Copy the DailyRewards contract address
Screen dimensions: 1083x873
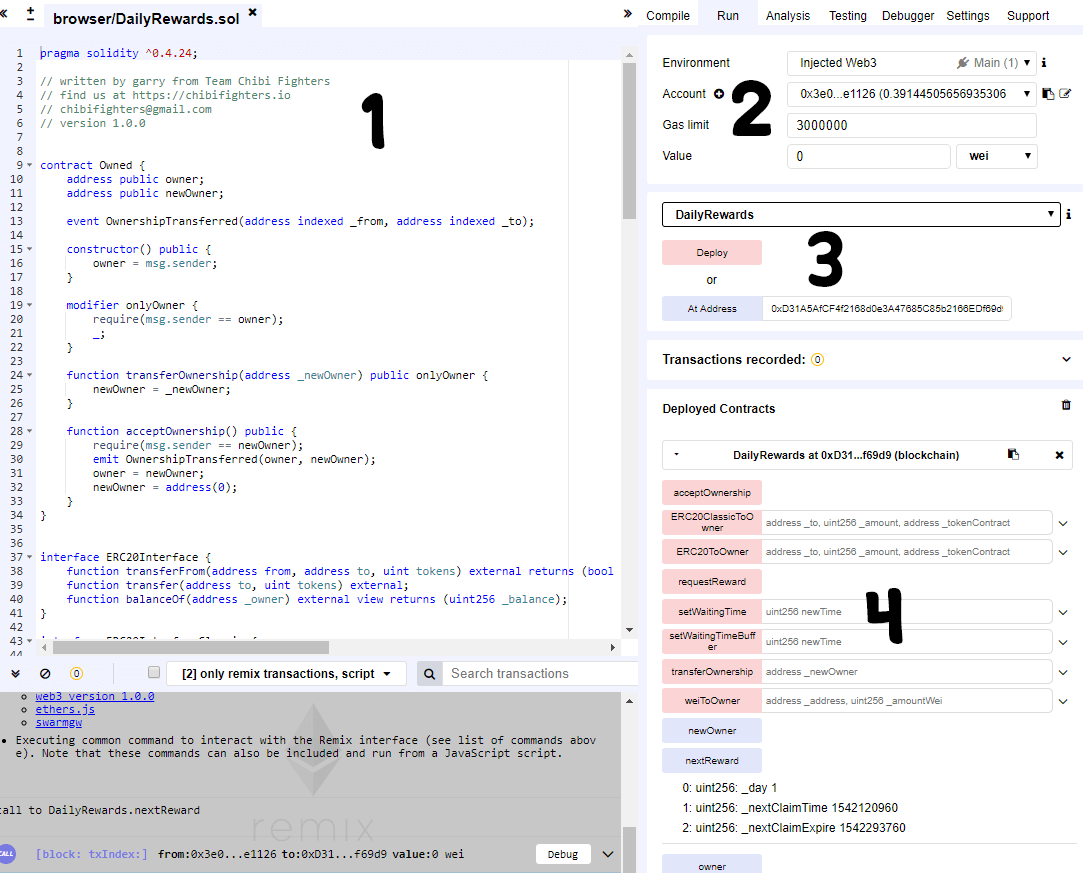tap(1013, 454)
